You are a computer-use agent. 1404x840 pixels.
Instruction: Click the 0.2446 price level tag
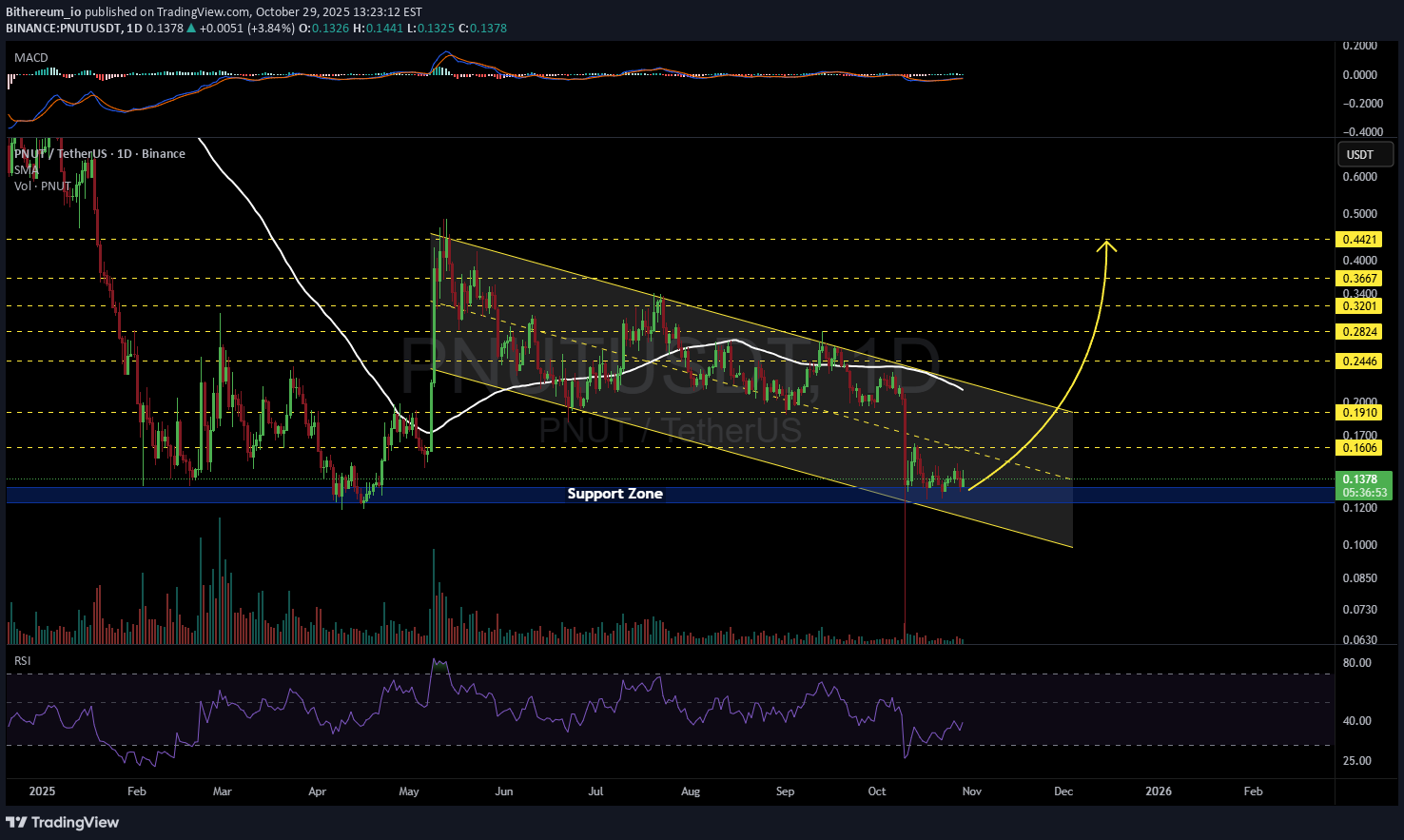point(1358,361)
